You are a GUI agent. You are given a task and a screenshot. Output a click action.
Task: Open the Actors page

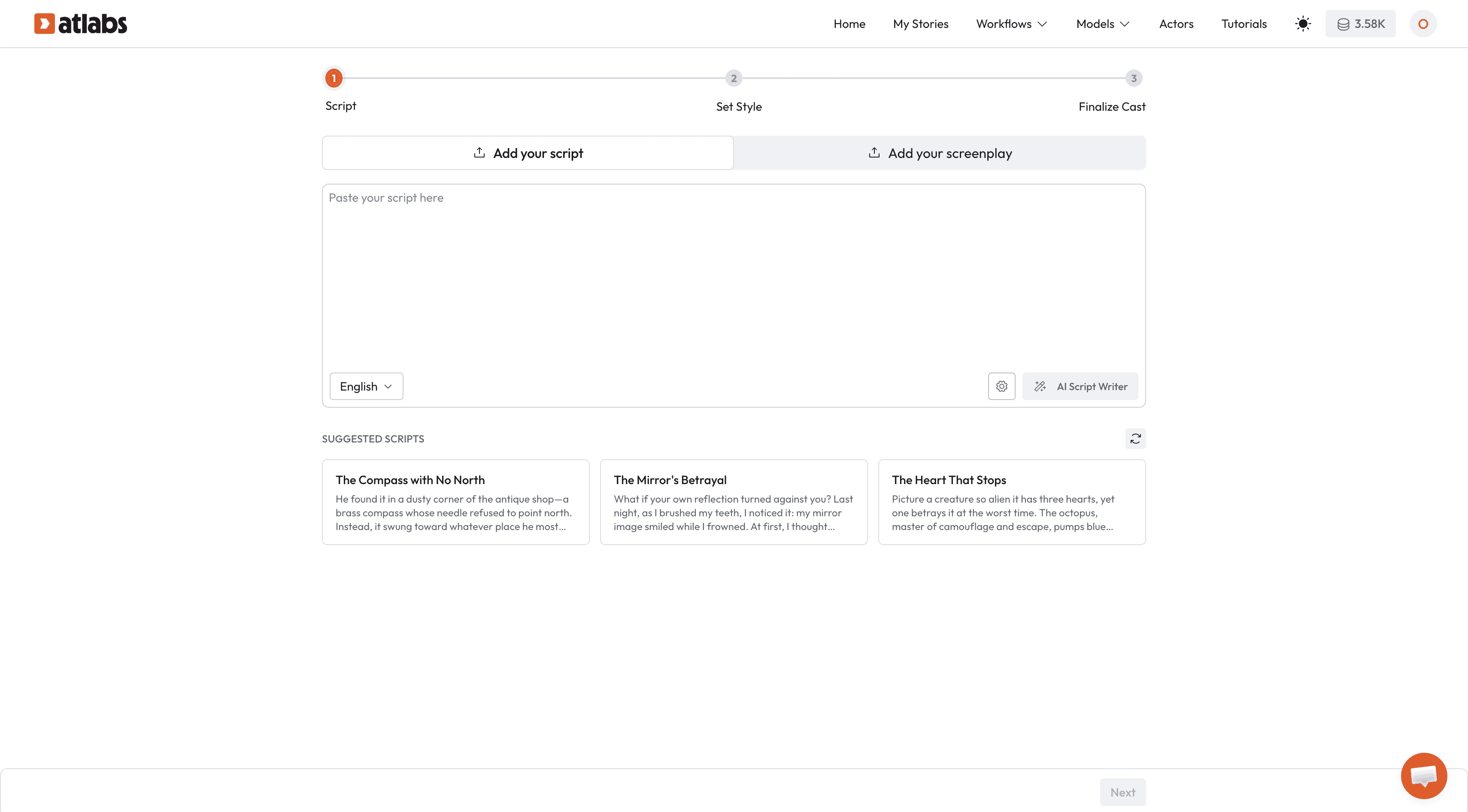[x=1176, y=23]
